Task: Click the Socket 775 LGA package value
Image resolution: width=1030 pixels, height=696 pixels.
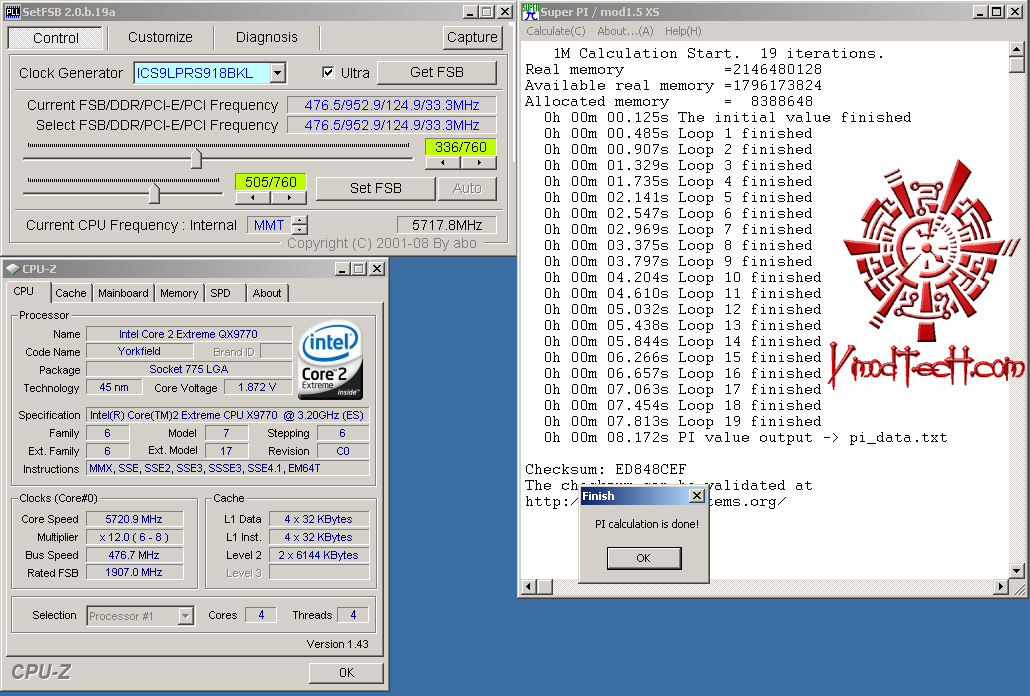Action: coord(189,369)
